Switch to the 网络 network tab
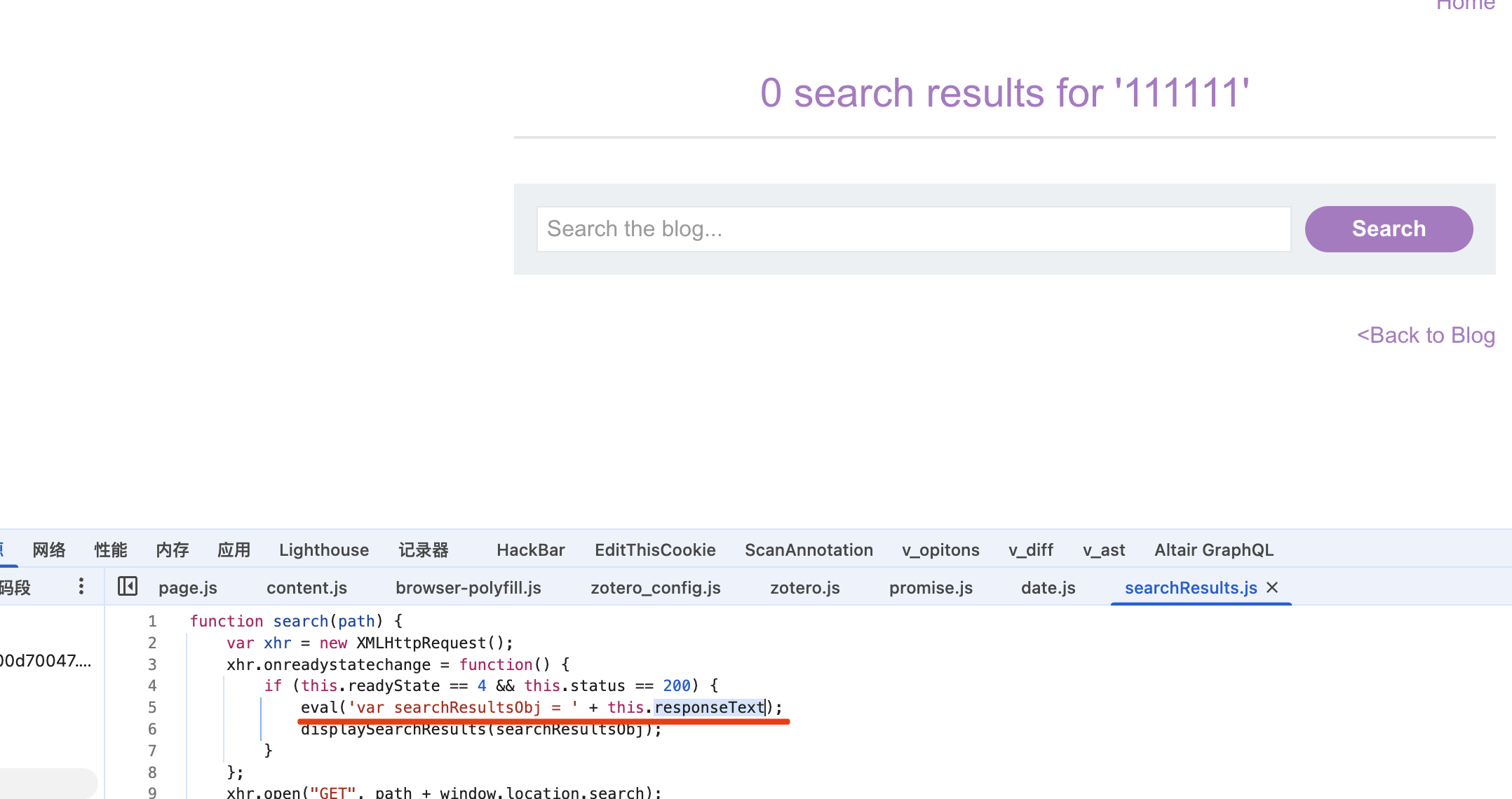1512x799 pixels. point(49,550)
